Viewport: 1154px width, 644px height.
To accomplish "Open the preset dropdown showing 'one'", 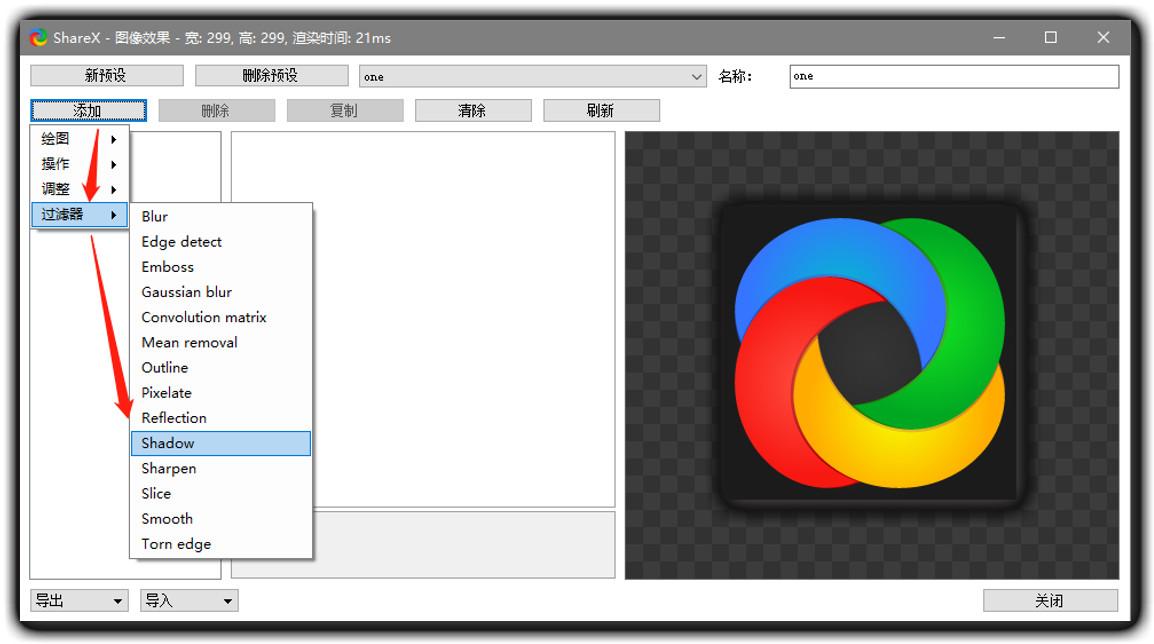I will click(533, 77).
